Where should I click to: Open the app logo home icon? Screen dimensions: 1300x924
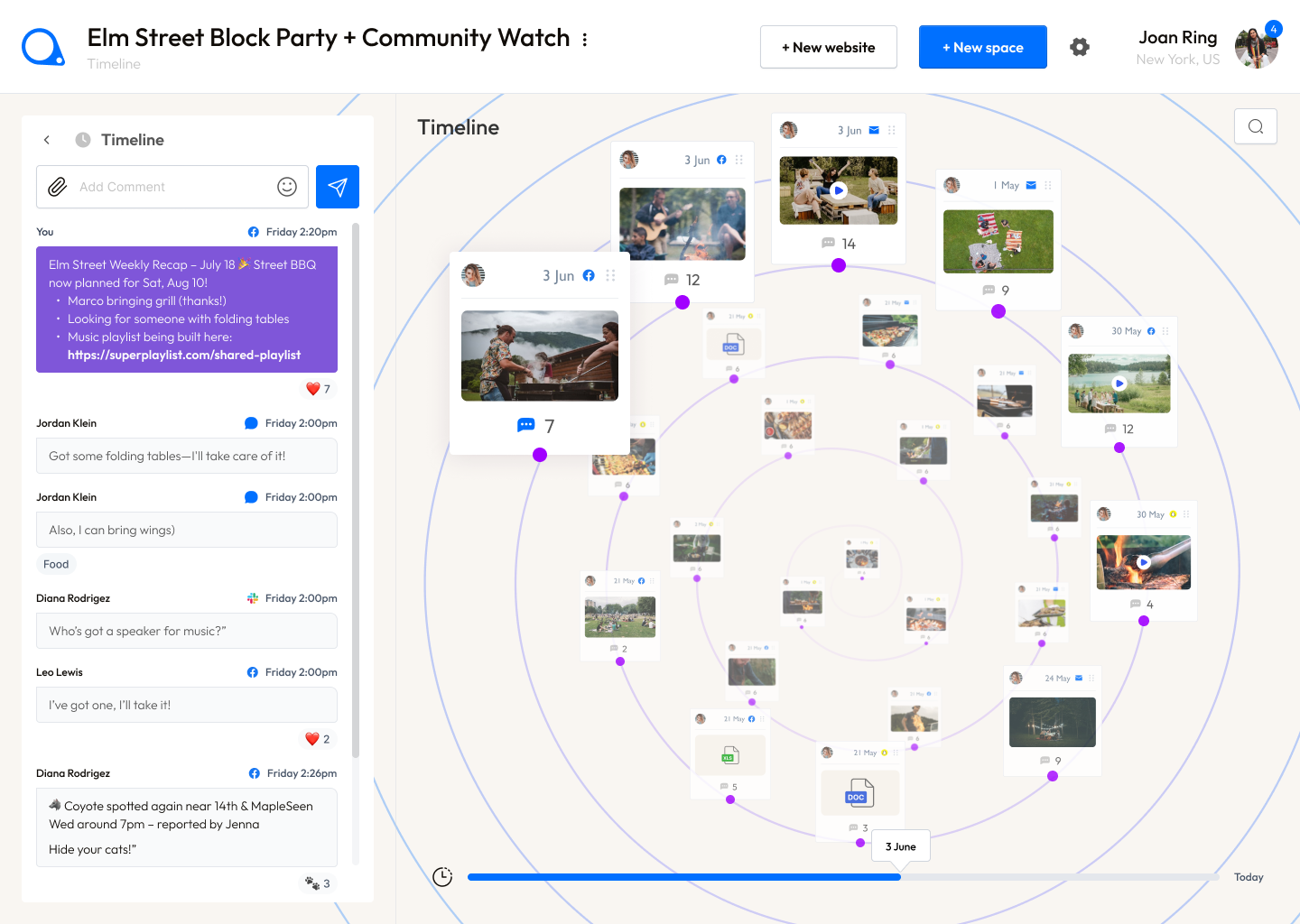click(x=42, y=47)
